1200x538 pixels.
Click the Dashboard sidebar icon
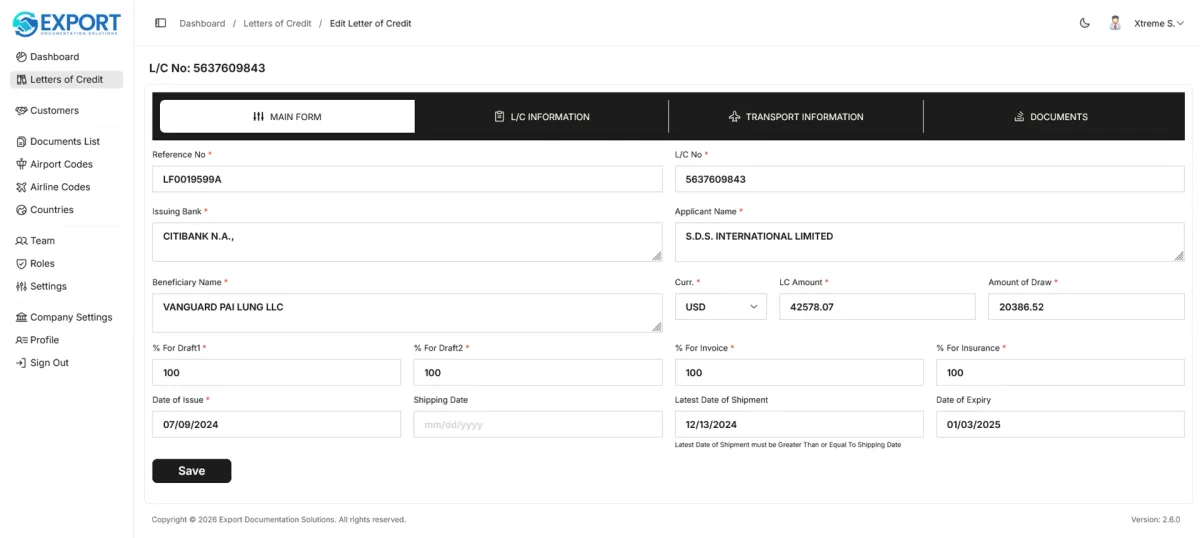(x=21, y=57)
